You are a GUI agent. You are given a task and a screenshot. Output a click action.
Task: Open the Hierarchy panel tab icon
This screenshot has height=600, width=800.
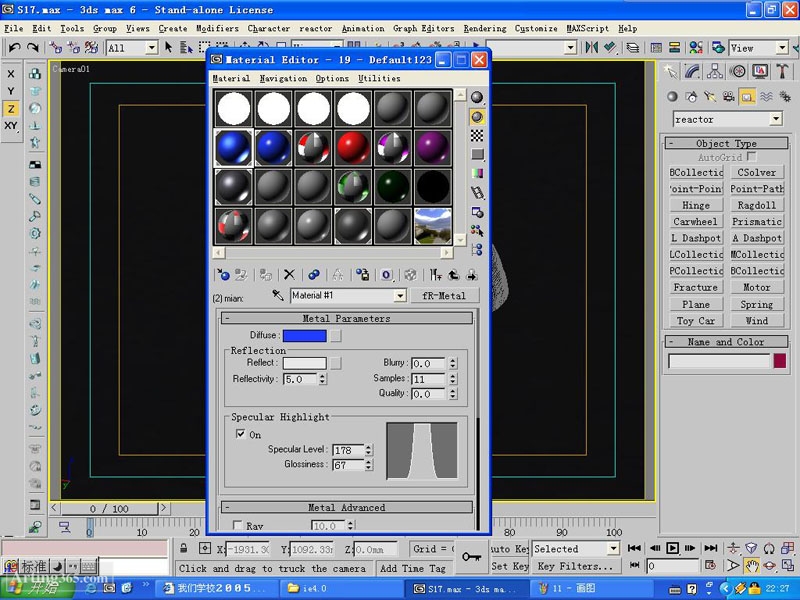pos(715,71)
